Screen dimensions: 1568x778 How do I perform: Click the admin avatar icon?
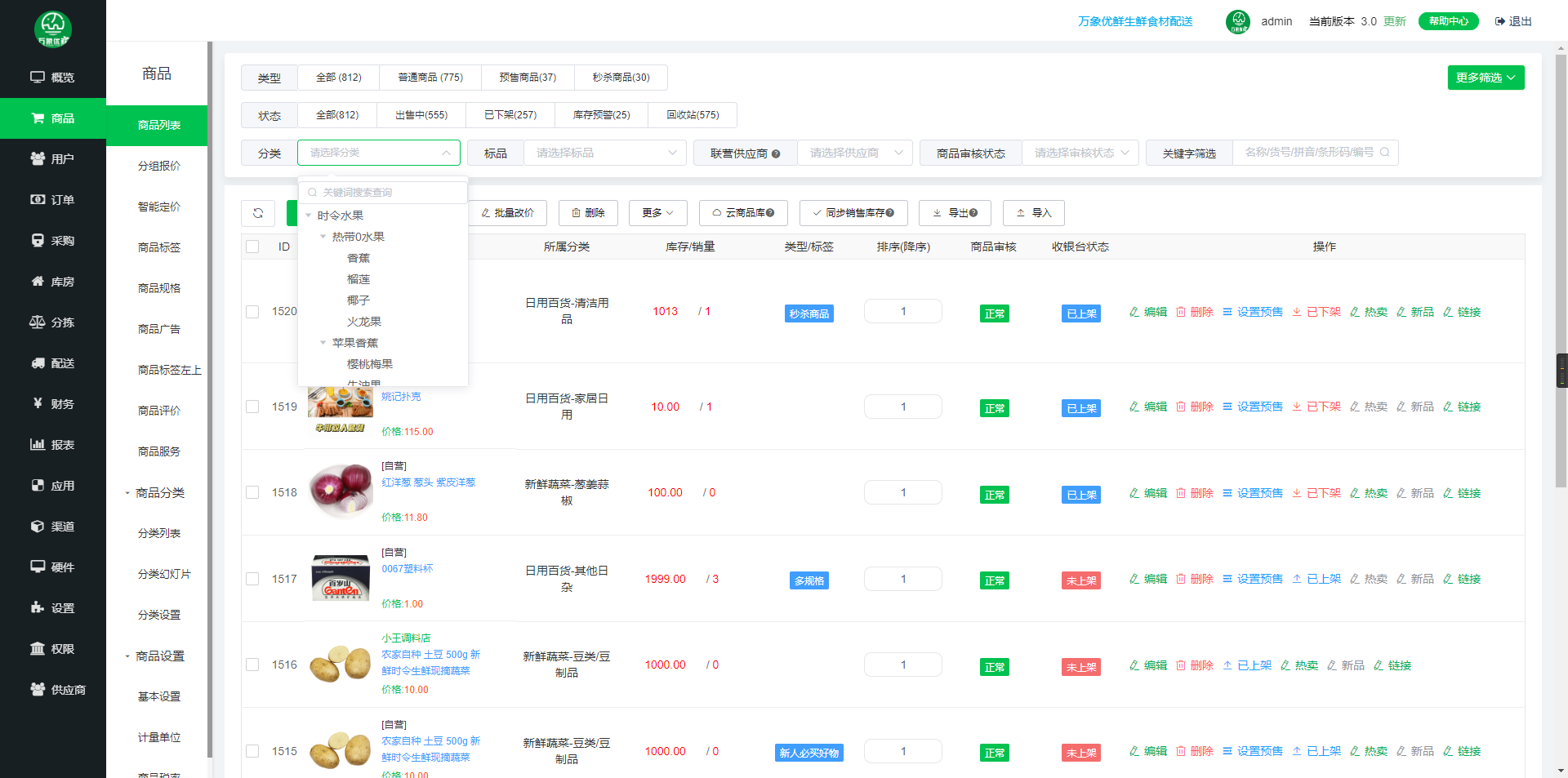pos(1237,21)
